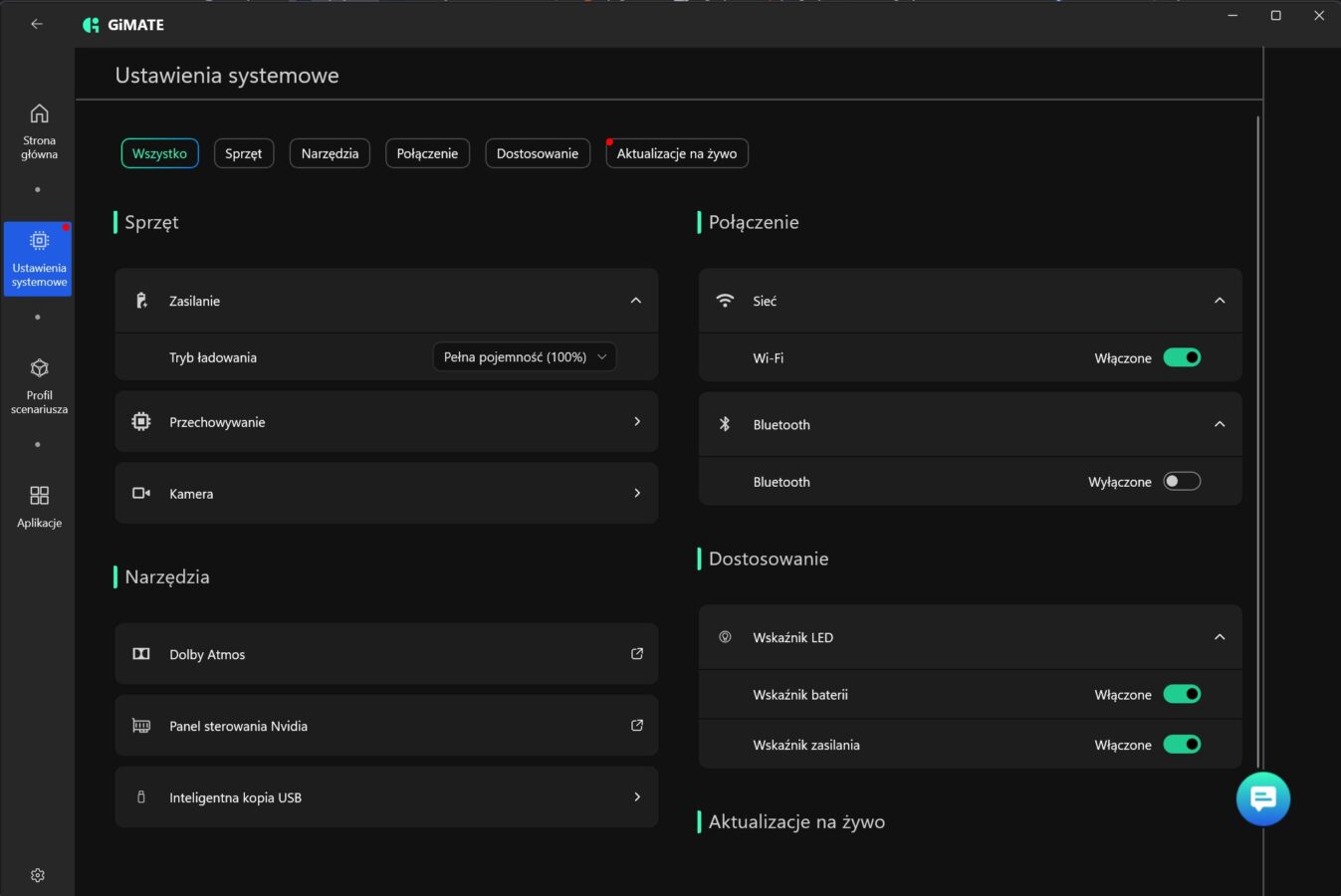Open Profil scenariusza in the sidebar

[39, 386]
